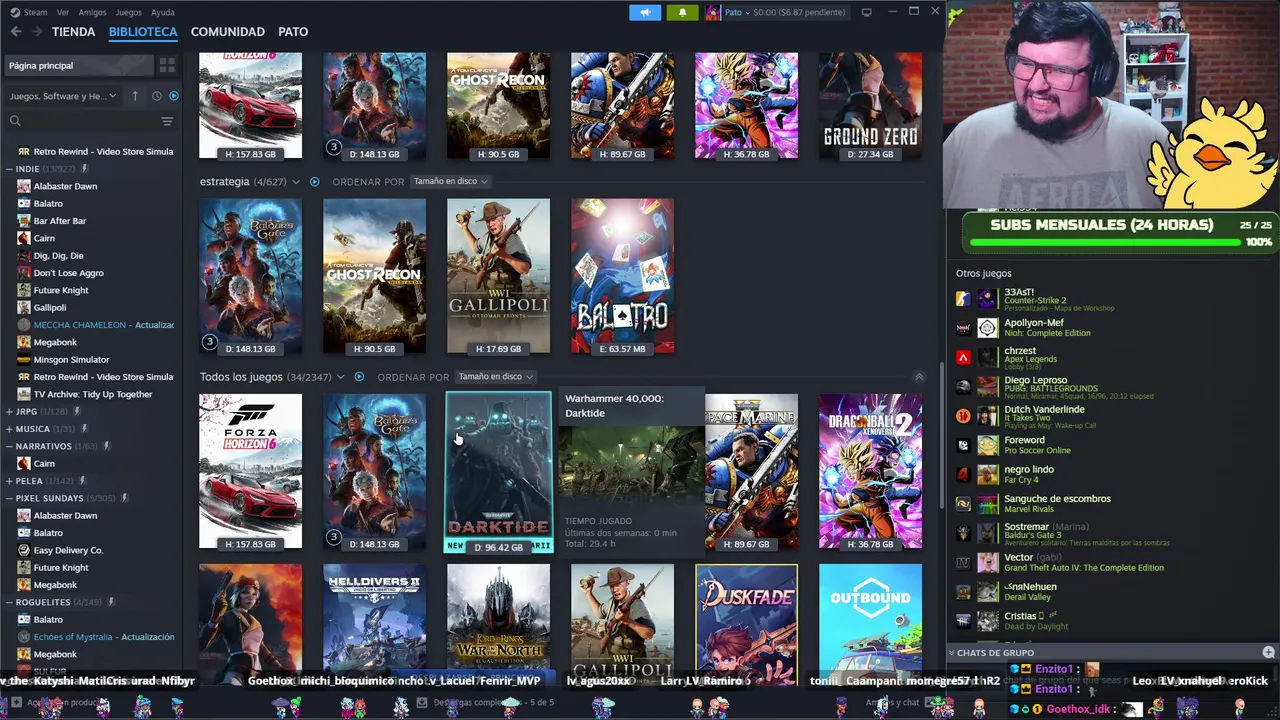Click the lightning icon next to INDIE

[x=85, y=169]
